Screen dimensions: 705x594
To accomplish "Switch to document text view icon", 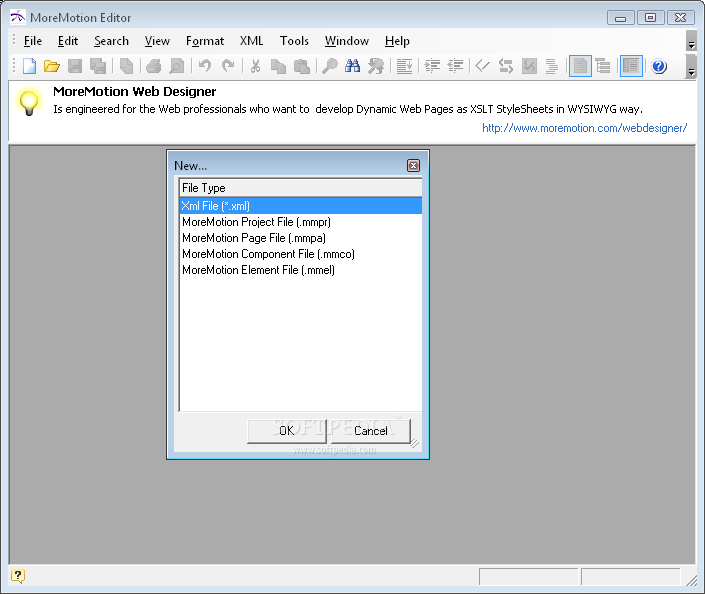I will click(x=580, y=66).
